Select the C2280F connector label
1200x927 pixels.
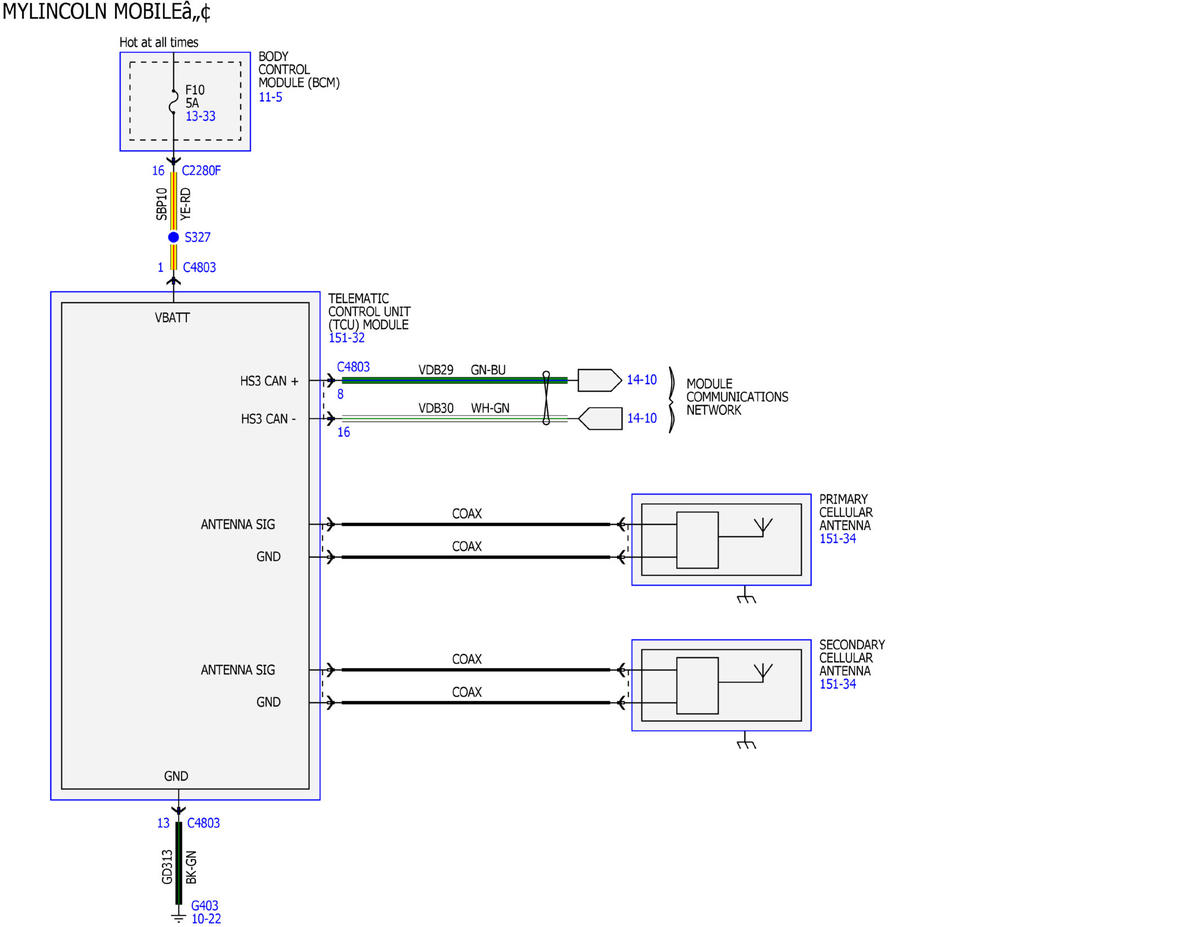[201, 171]
